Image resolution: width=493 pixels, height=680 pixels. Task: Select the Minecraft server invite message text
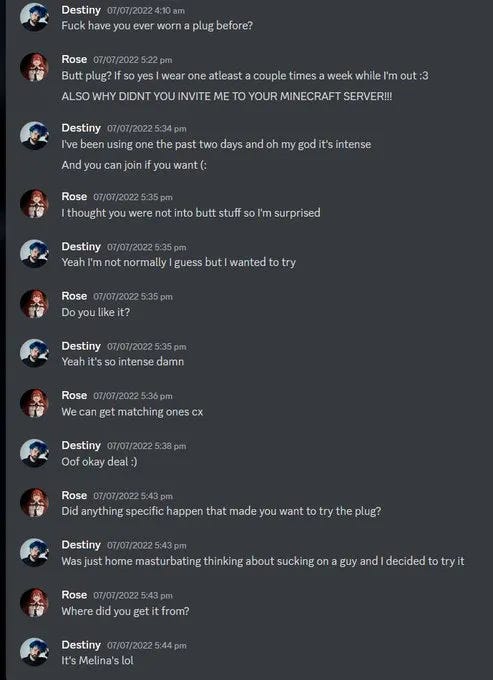[227, 96]
